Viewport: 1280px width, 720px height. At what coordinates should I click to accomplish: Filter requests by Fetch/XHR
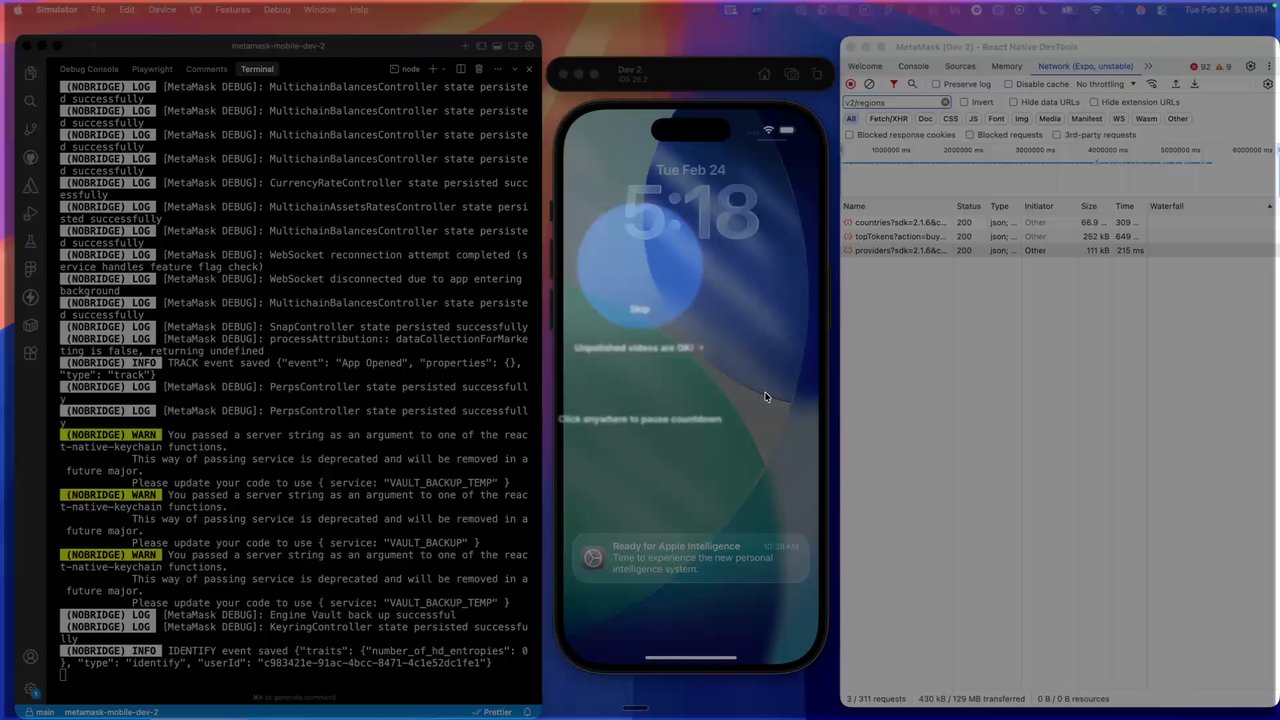pyautogui.click(x=888, y=119)
